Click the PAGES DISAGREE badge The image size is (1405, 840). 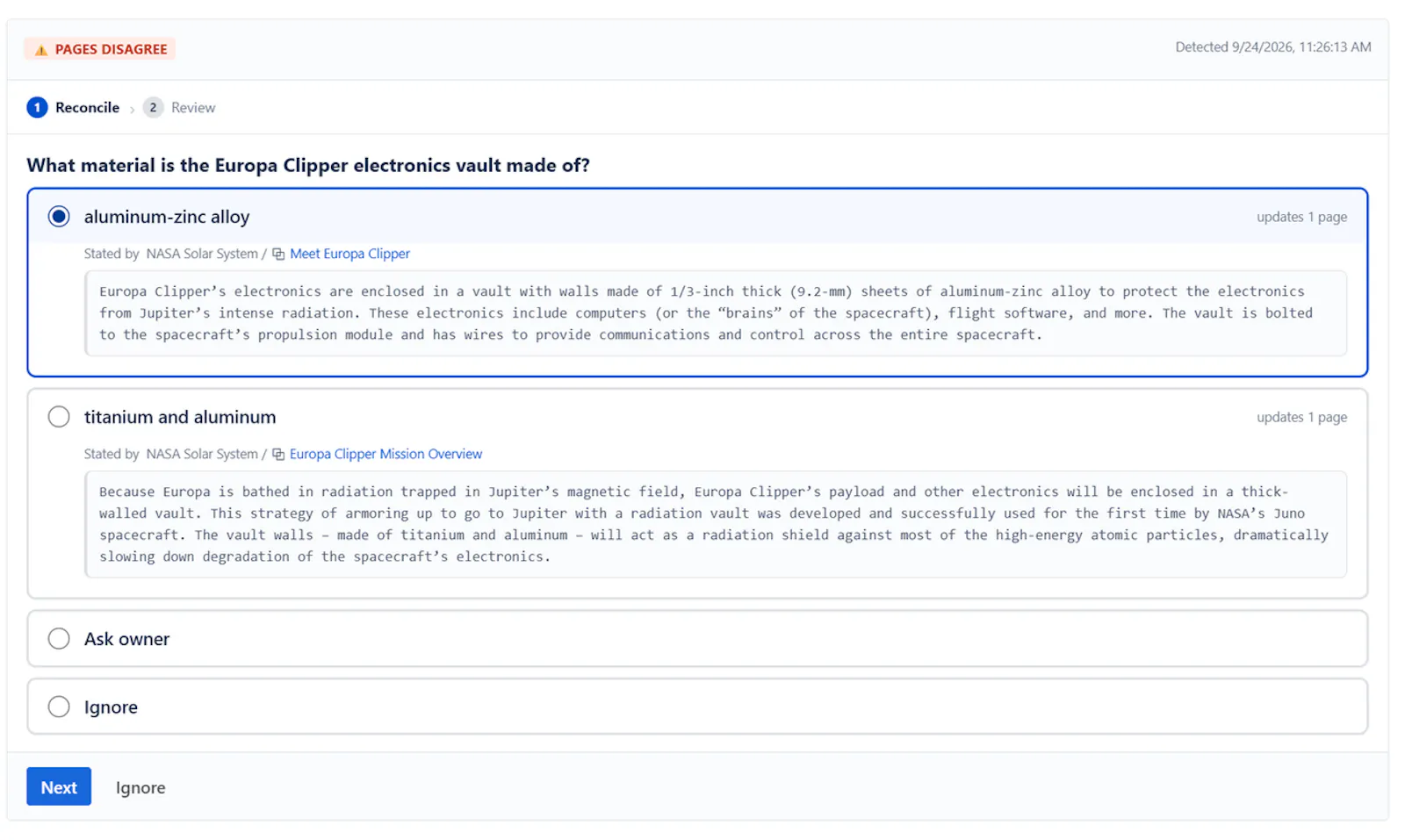pos(100,49)
